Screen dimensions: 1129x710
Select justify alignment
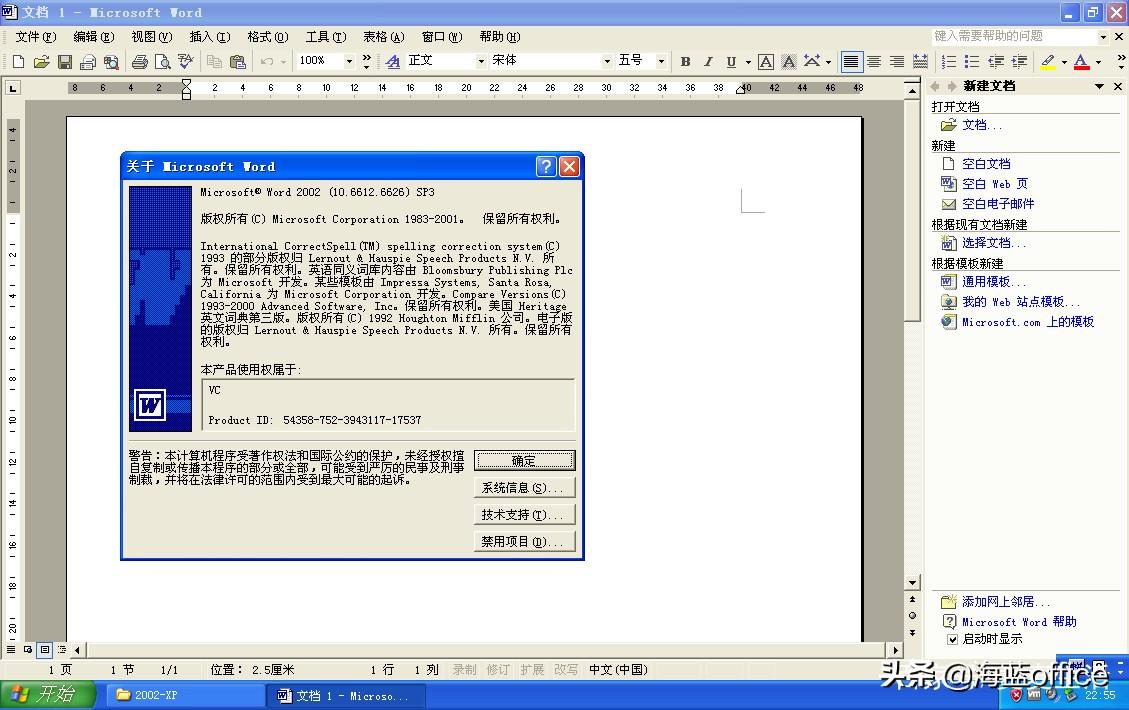851,62
